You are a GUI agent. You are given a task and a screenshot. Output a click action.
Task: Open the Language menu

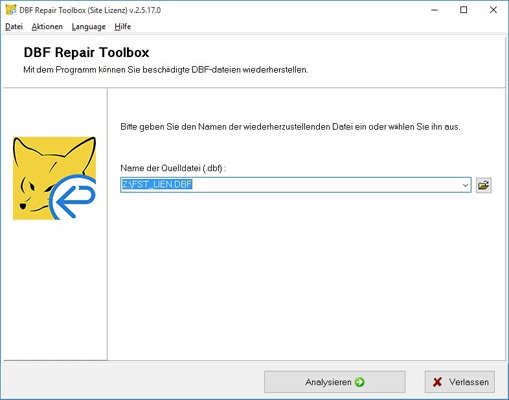point(89,27)
